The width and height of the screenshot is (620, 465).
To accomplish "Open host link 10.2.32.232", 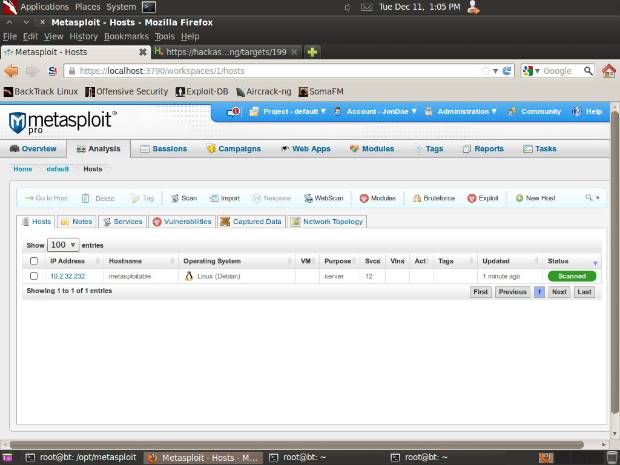I will (x=68, y=276).
